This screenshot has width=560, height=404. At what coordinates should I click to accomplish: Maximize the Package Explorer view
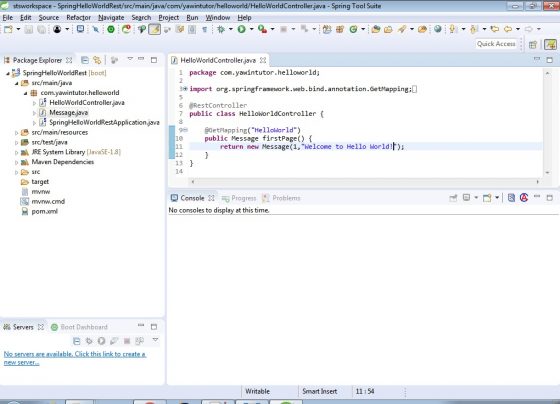(154, 60)
